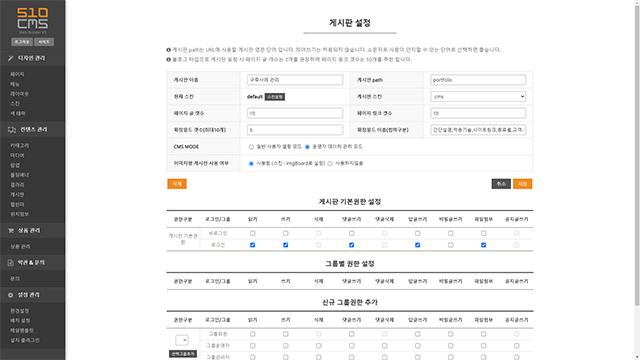
Task: Click the 페이지 링크 갯수 input field
Action: click(478, 113)
